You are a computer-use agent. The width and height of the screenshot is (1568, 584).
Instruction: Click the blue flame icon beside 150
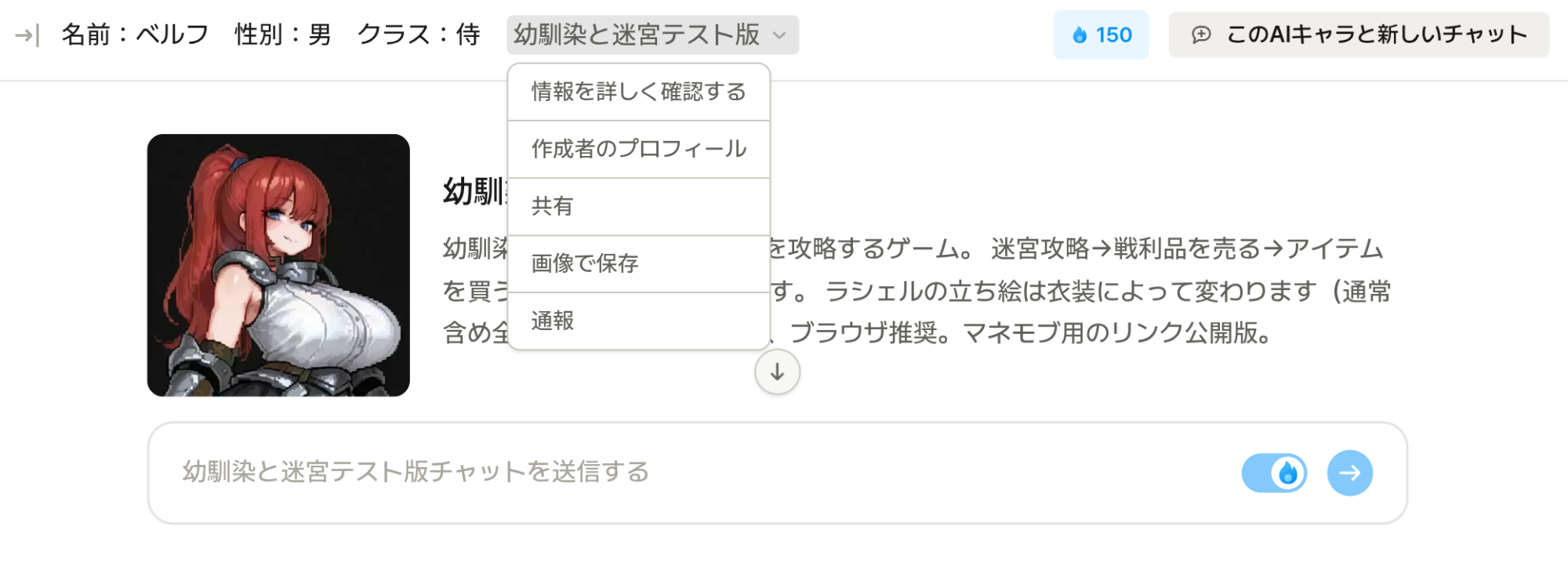(x=1080, y=35)
